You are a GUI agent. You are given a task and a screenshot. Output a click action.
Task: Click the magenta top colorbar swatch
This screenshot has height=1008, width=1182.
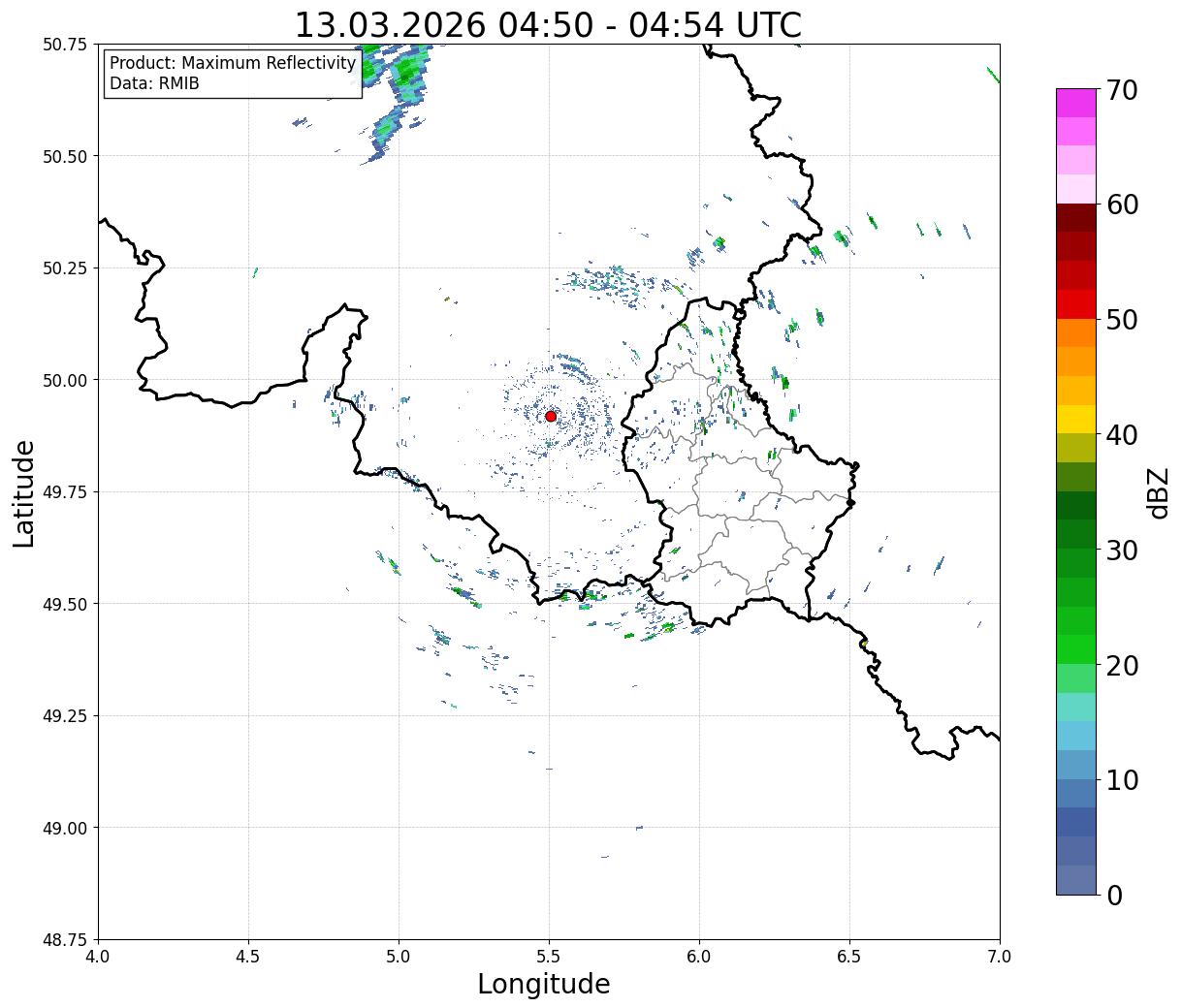(x=1076, y=103)
